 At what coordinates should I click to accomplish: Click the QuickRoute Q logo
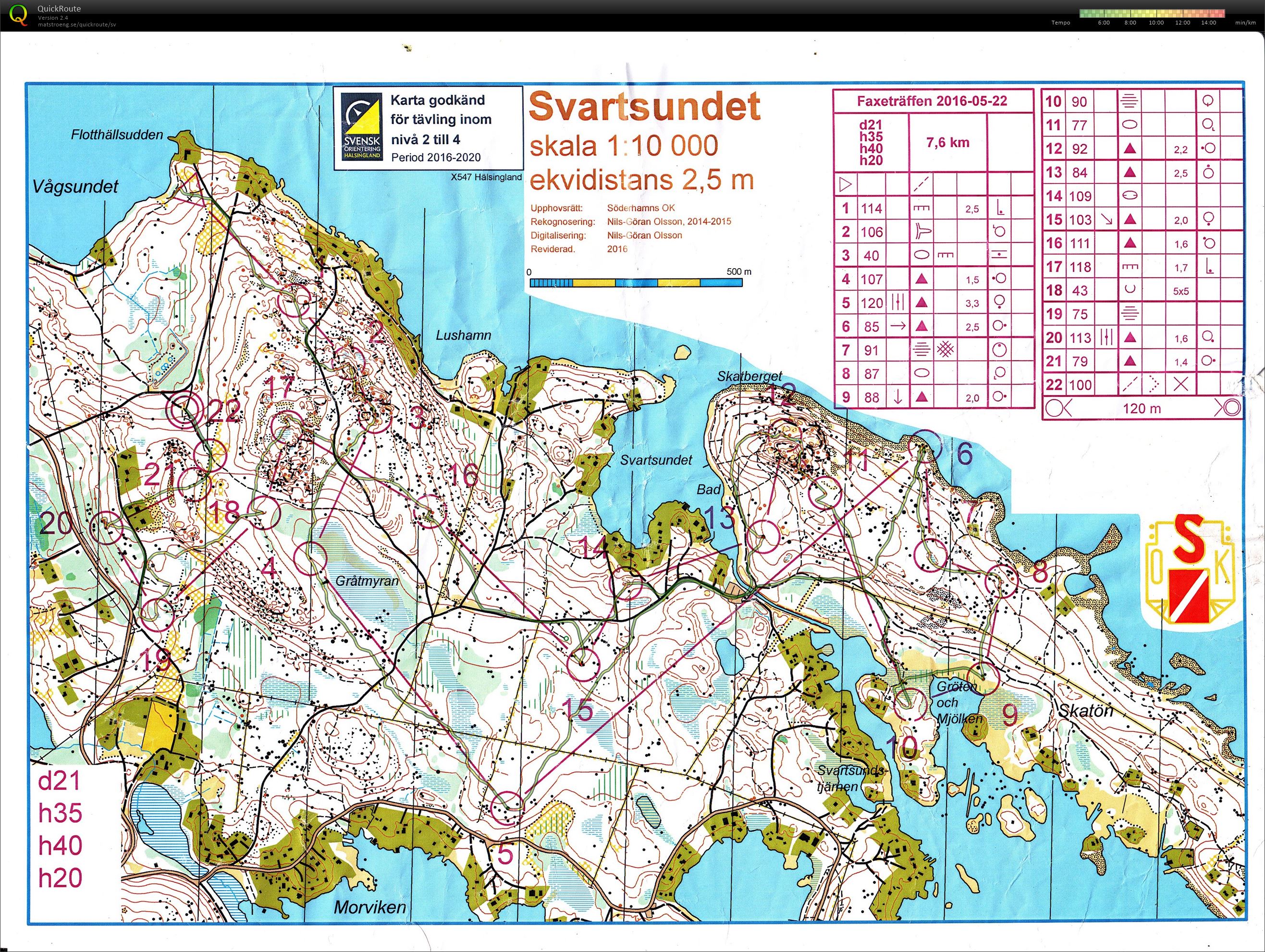click(19, 15)
